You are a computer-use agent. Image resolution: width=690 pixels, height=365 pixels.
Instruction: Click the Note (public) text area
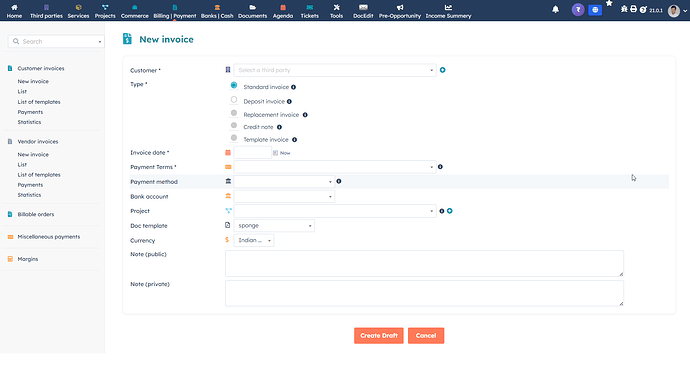424,264
